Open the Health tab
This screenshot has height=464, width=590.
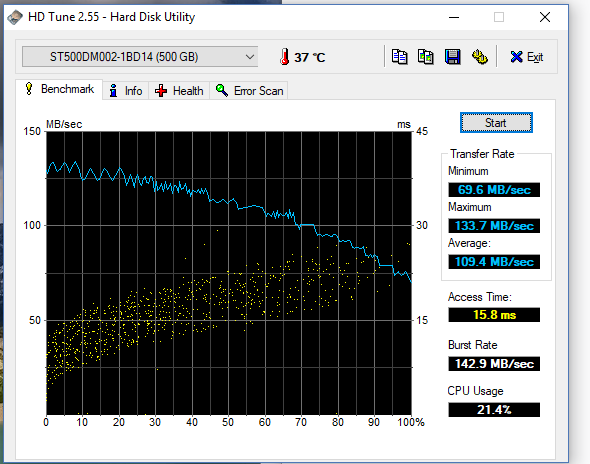(179, 91)
